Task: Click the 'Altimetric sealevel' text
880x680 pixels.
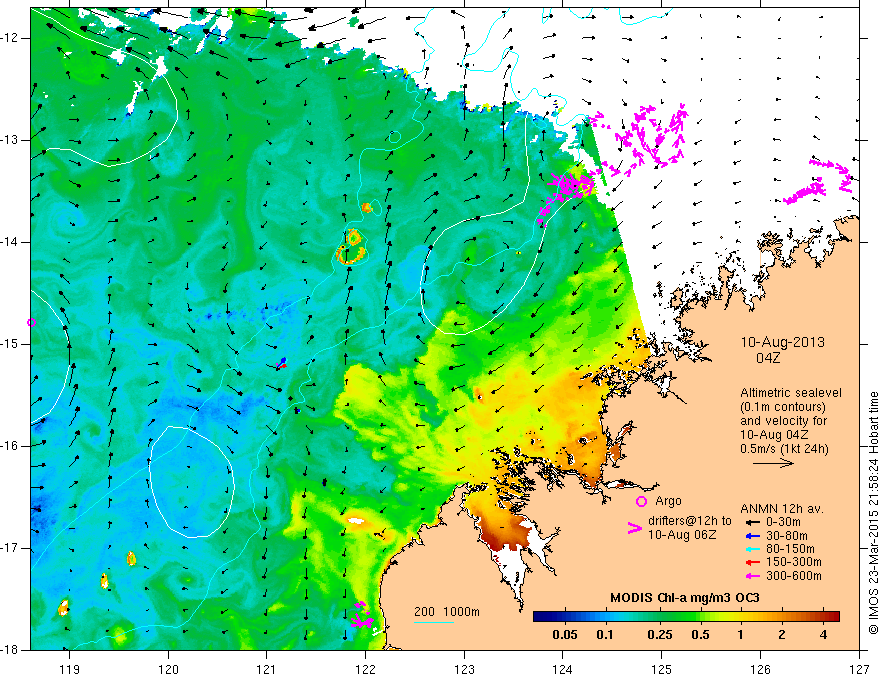Action: pos(791,393)
